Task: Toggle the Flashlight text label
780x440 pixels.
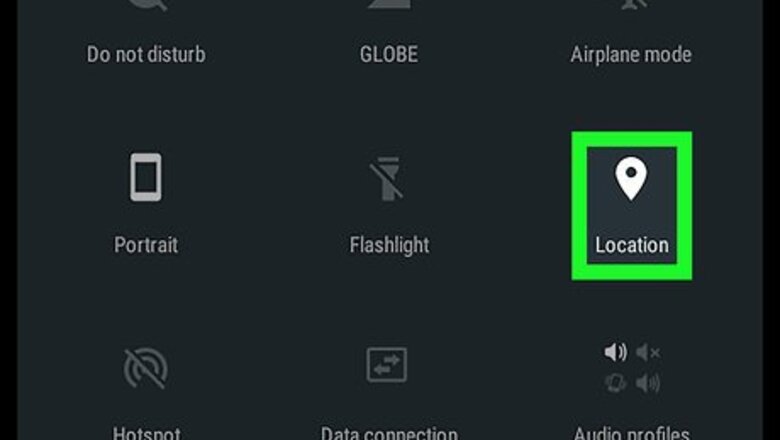Action: coord(390,245)
